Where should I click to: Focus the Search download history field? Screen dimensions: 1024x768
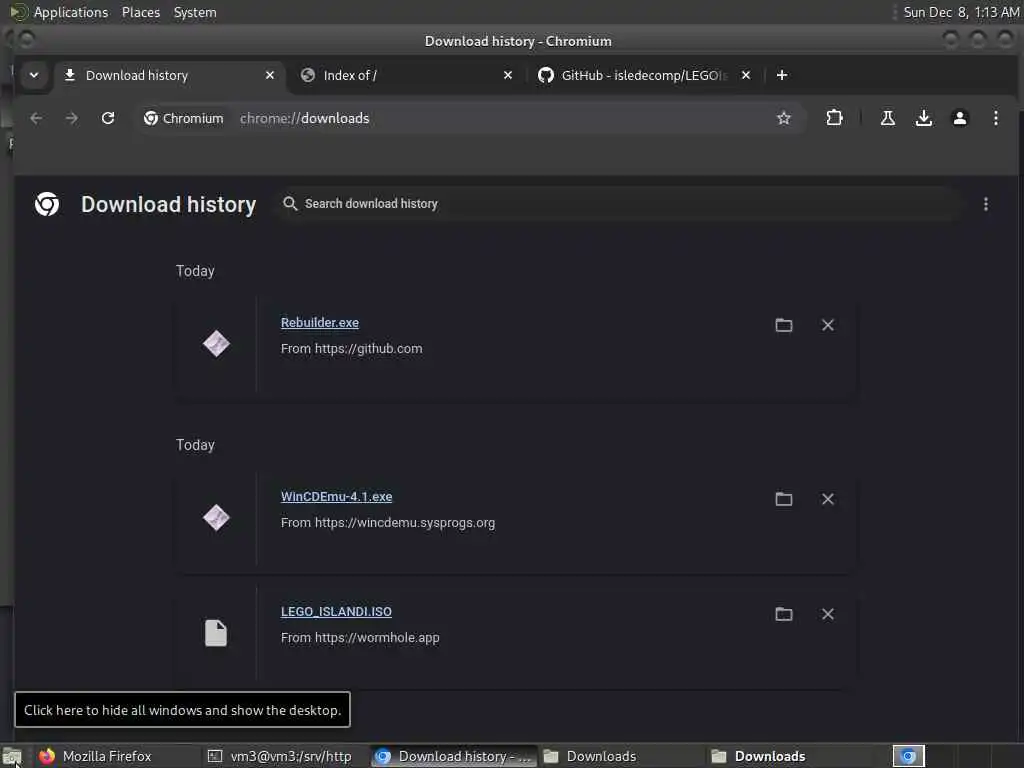coord(617,204)
